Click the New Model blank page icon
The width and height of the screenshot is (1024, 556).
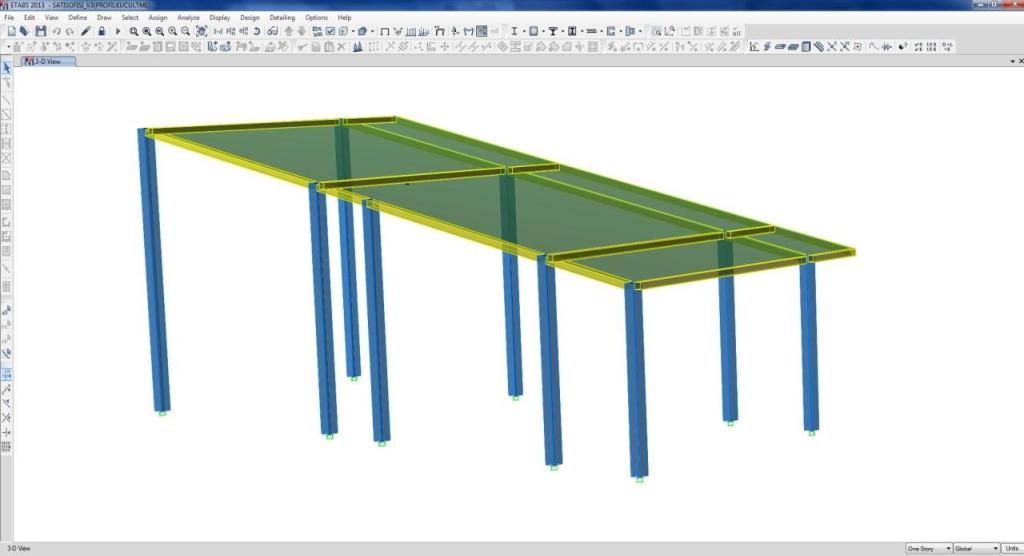pyautogui.click(x=11, y=31)
